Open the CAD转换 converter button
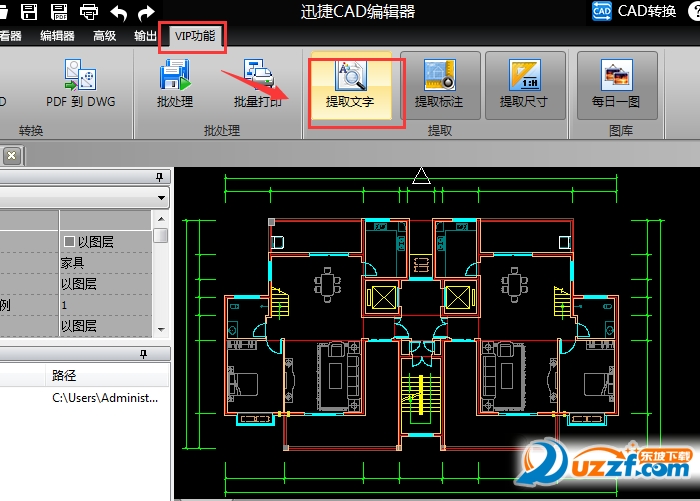Image resolution: width=700 pixels, height=501 pixels. click(634, 11)
